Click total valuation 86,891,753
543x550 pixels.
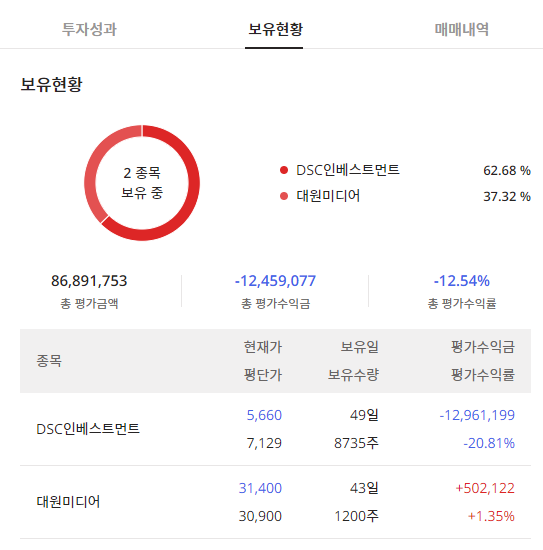pyautogui.click(x=89, y=281)
